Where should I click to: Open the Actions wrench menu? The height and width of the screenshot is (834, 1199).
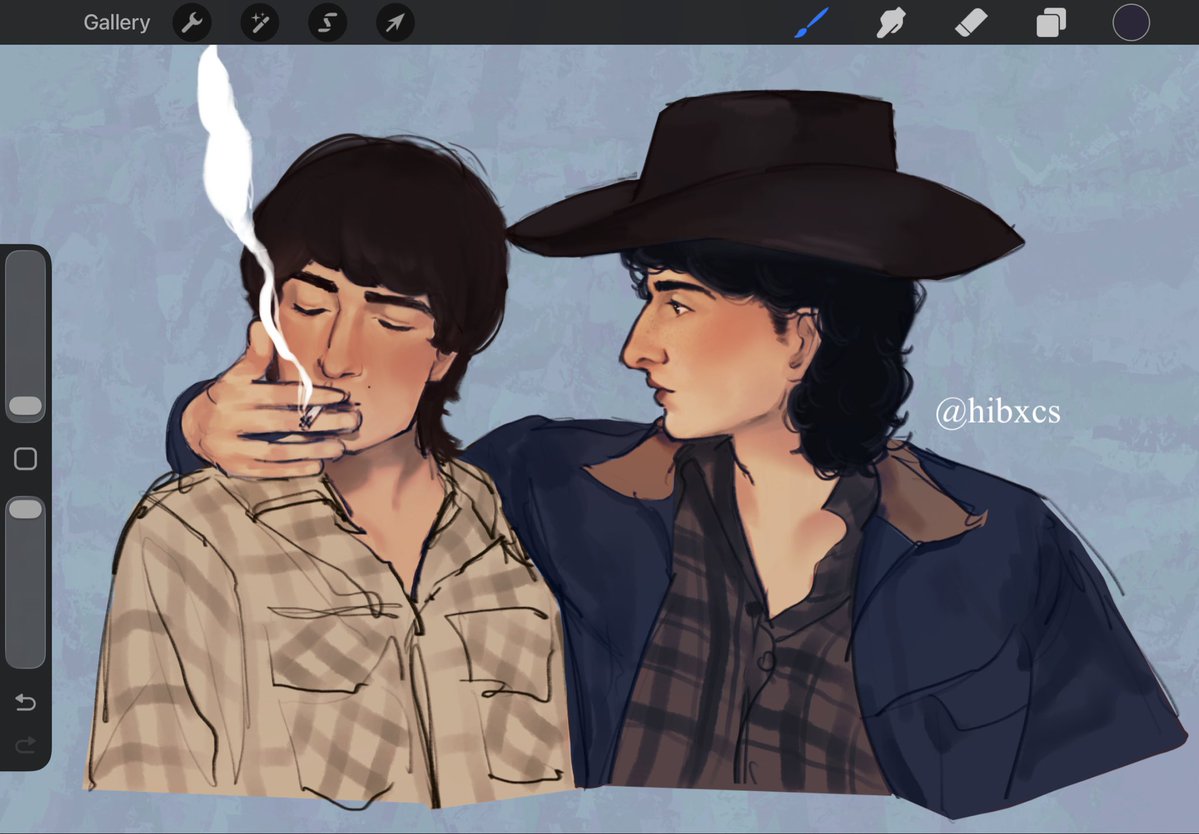[x=192, y=23]
